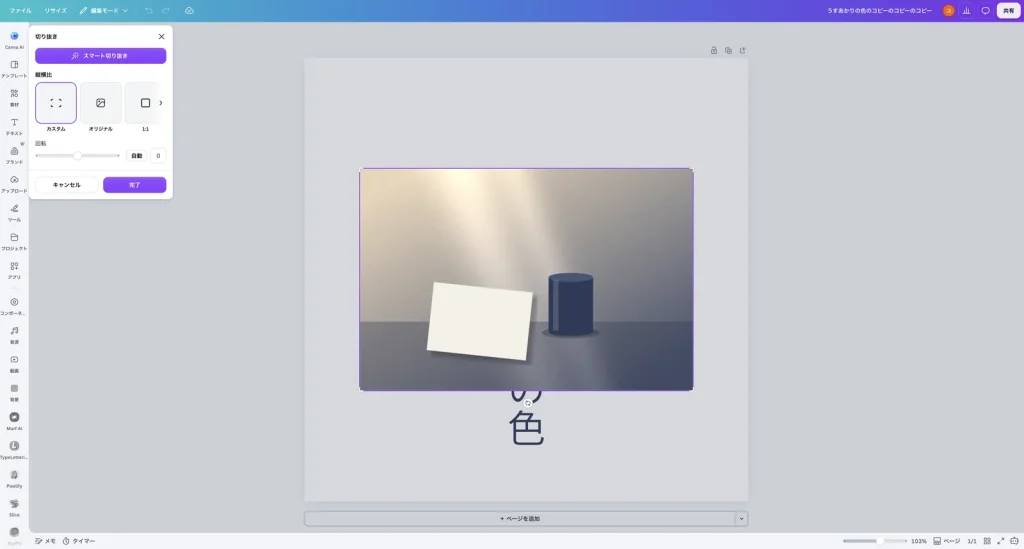Click the rightmost bottom-bar icon after fullscreen
Viewport: 1024px width, 549px height.
click(1014, 541)
